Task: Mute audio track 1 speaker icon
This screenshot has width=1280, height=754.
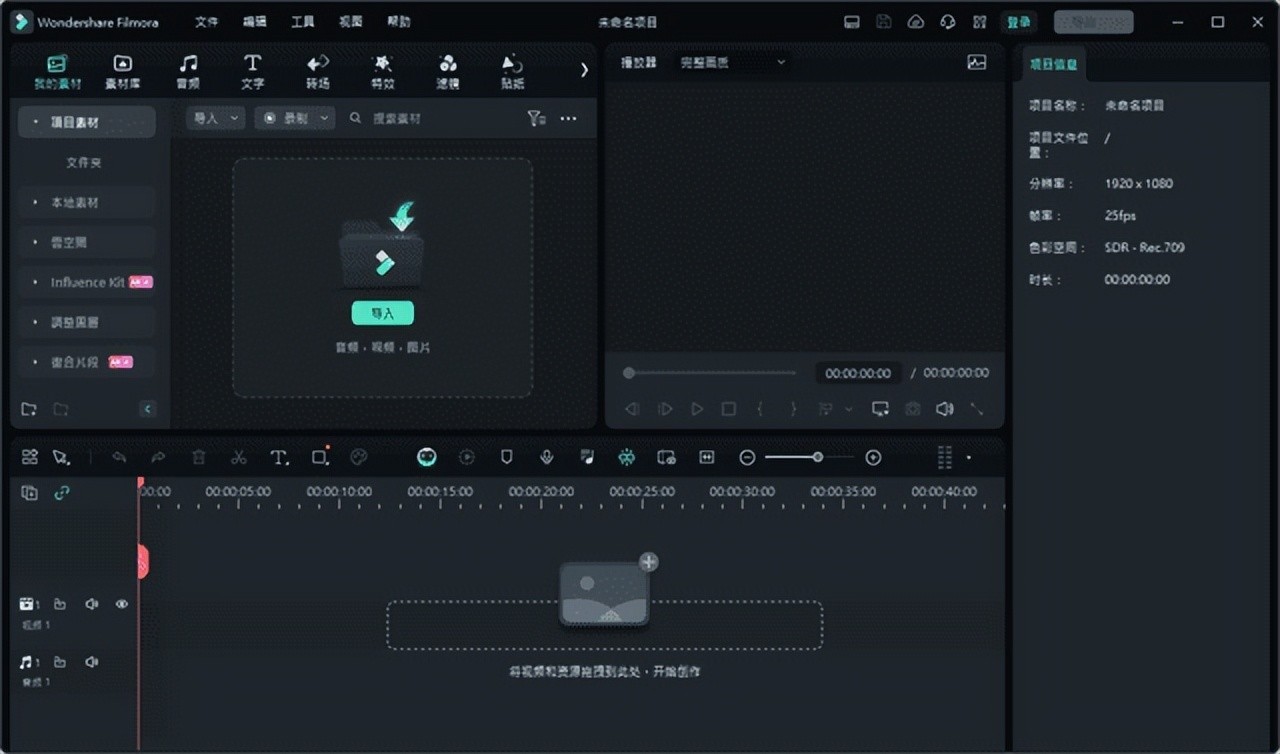Action: [92, 662]
